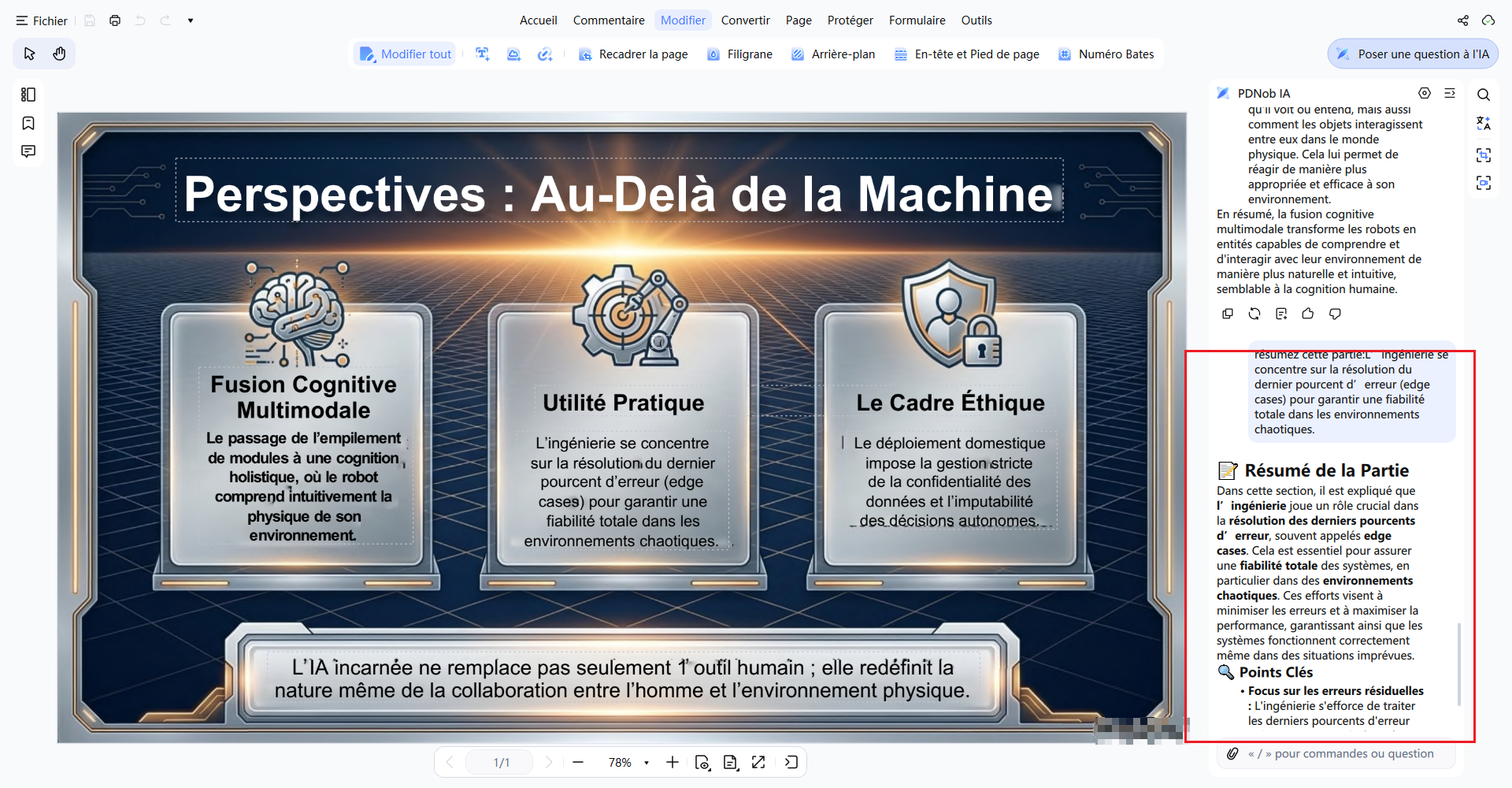The image size is (1512, 788).
Task: Click the add-to-note icon under AI response
Action: click(x=1281, y=314)
